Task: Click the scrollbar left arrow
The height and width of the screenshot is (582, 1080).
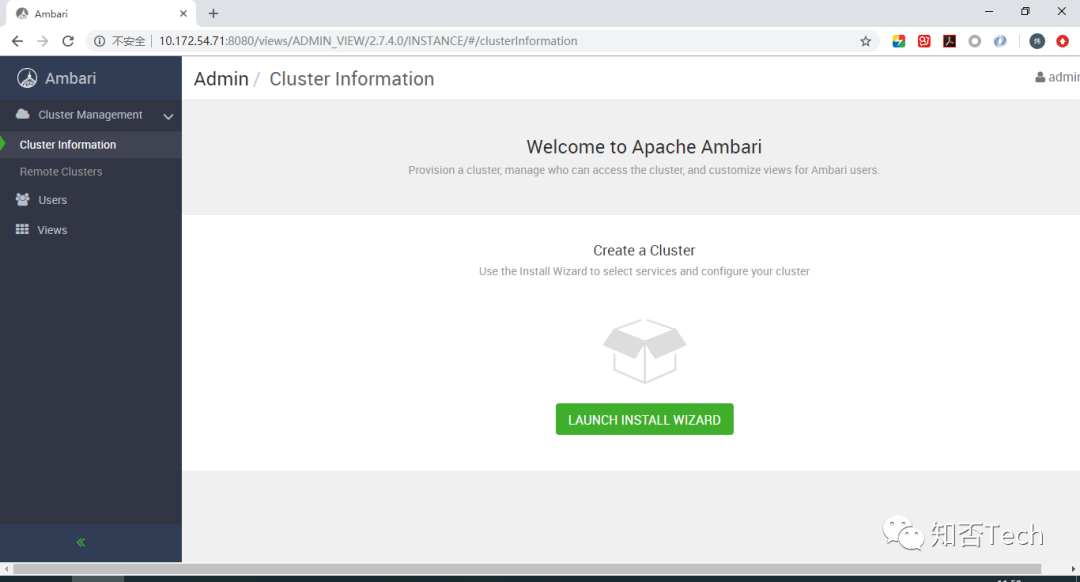Action: [6, 569]
